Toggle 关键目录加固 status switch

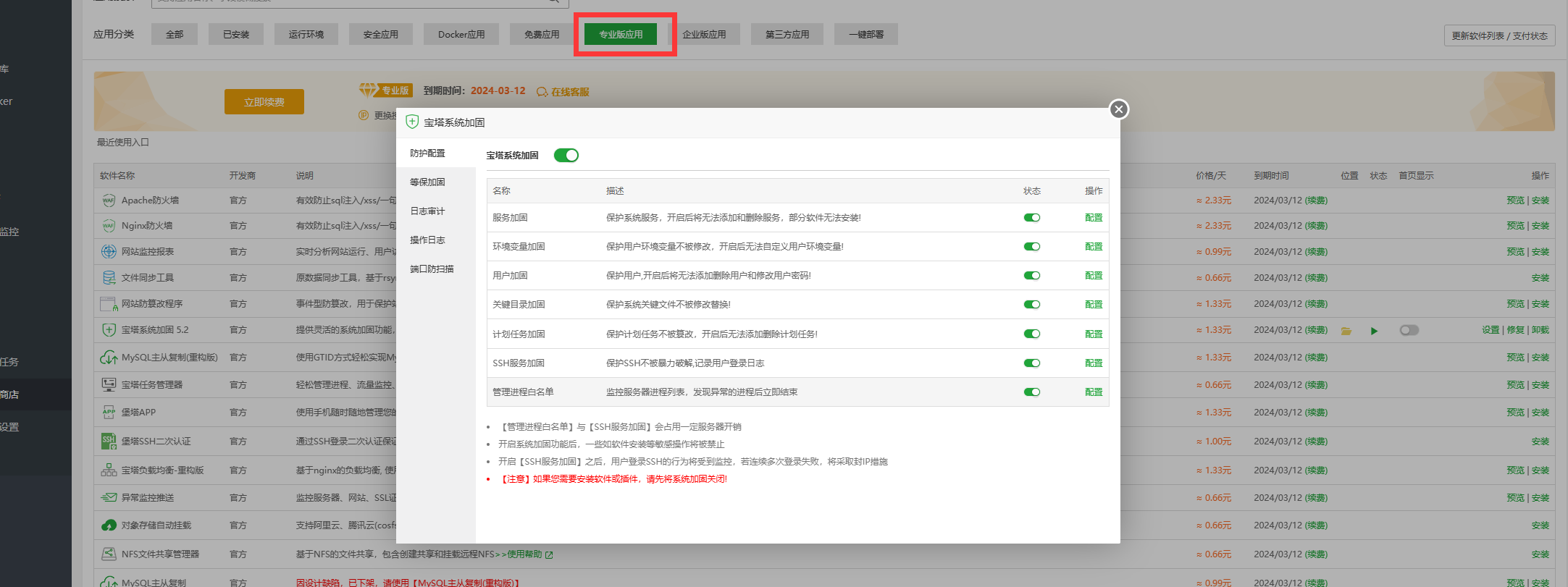tap(1032, 305)
